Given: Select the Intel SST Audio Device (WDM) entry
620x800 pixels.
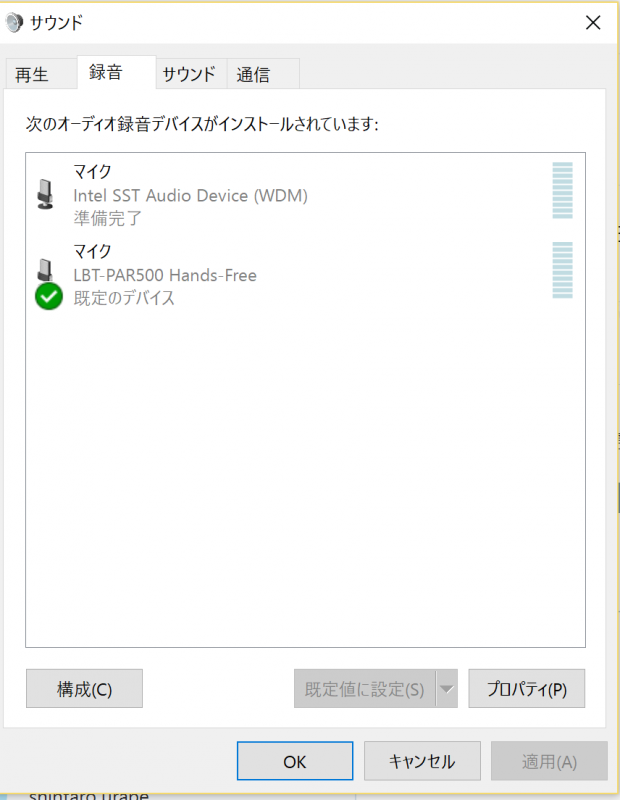Looking at the screenshot, I should pyautogui.click(x=305, y=194).
